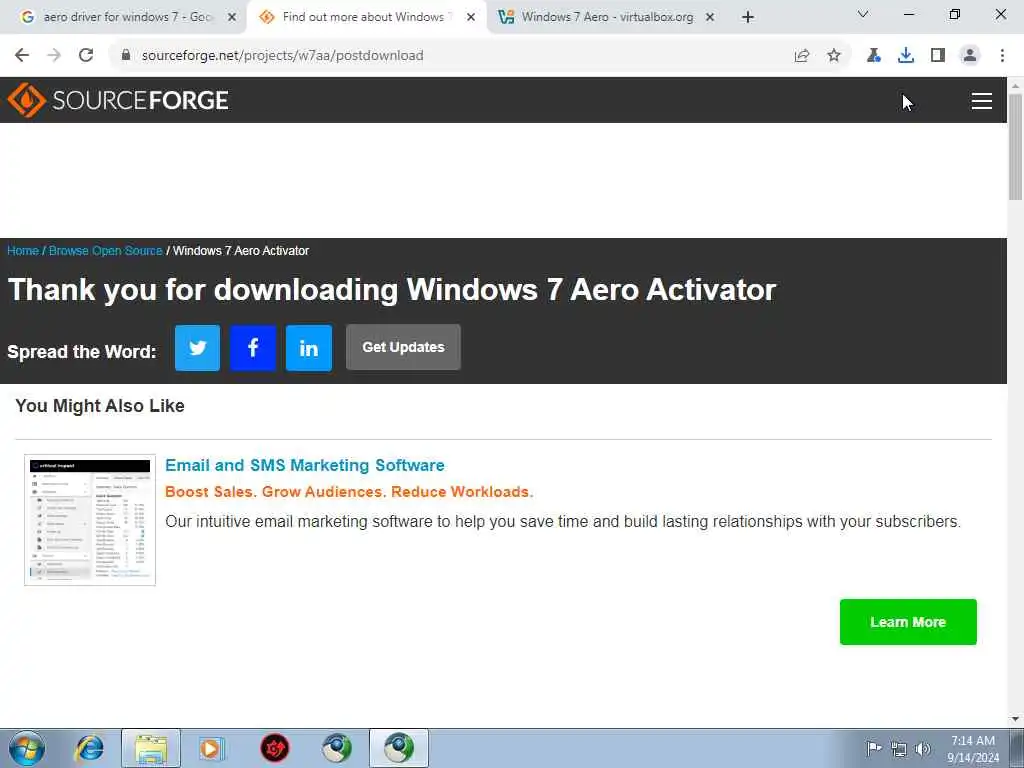Image resolution: width=1024 pixels, height=768 pixels.
Task: Switch to Windows 7 Aero virtualbox.org tab
Action: point(607,17)
